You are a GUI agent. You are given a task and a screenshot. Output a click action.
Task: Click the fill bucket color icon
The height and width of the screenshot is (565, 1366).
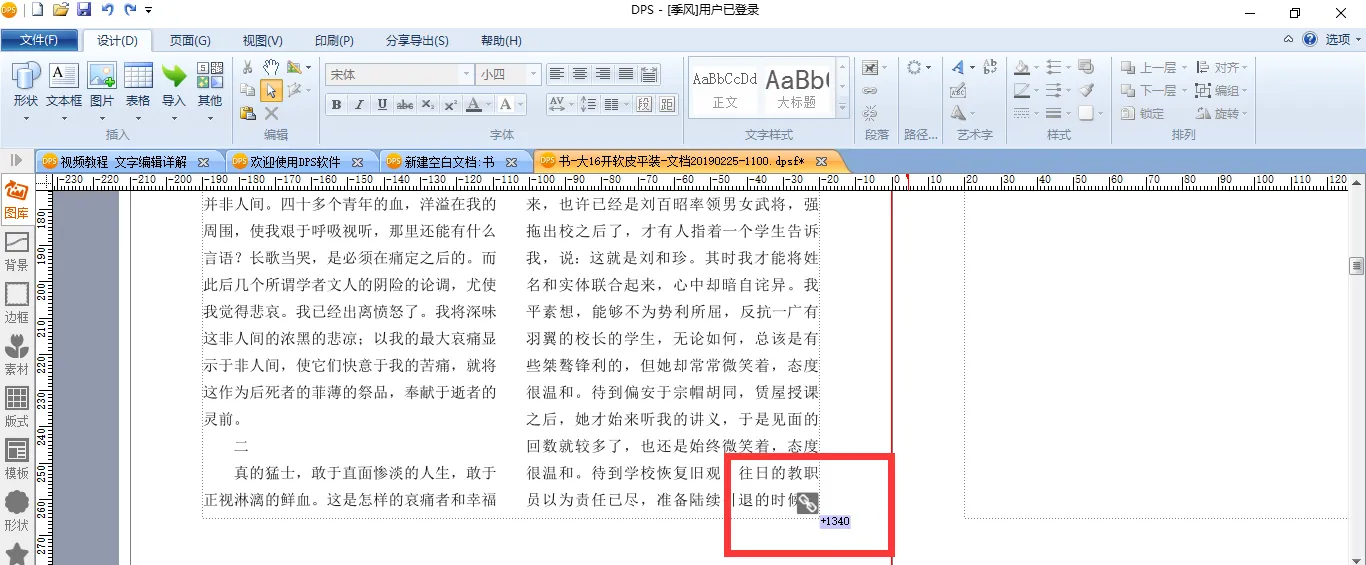(1022, 67)
